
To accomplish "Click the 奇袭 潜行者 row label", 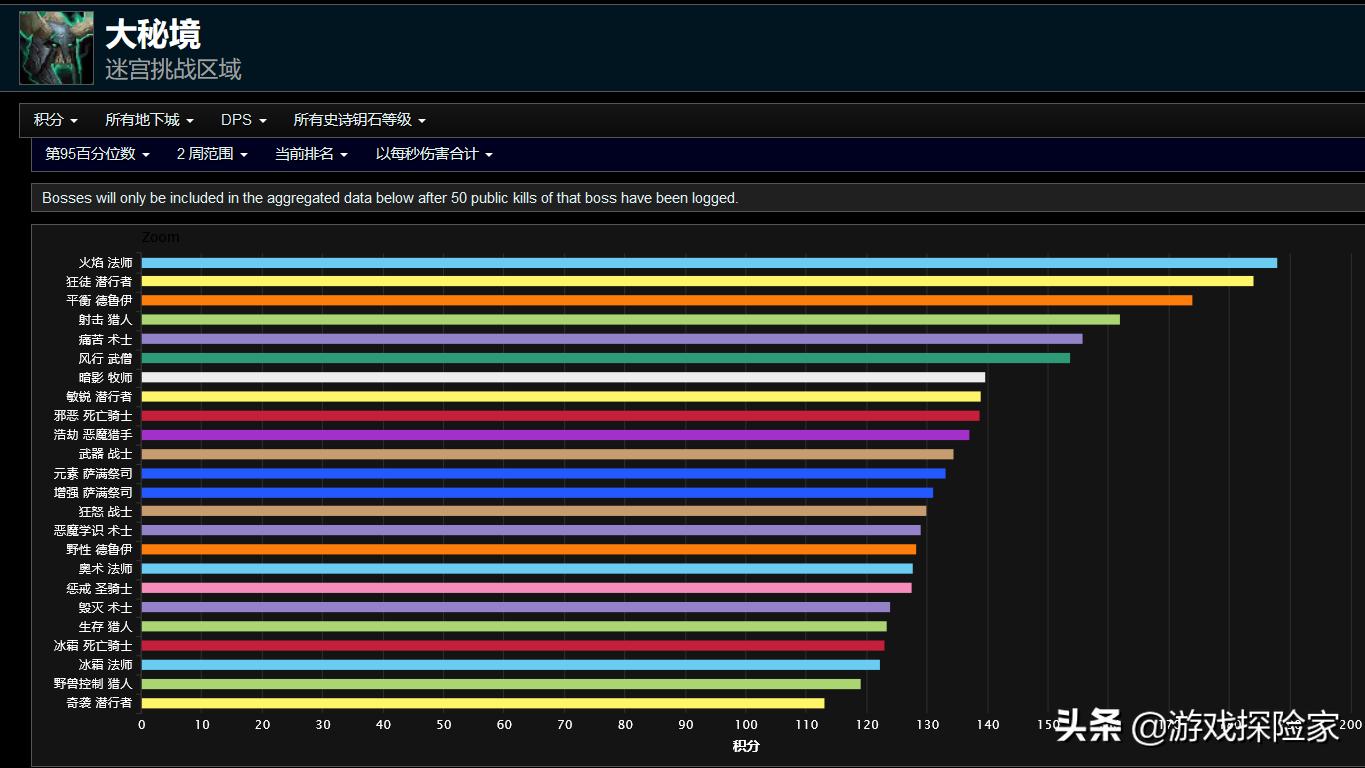I will (x=99, y=703).
